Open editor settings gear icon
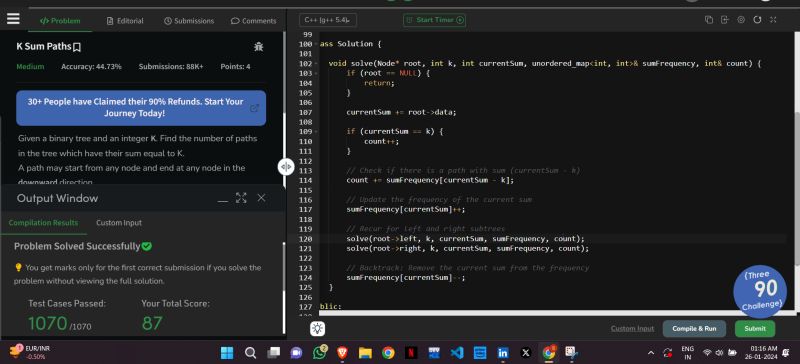 [x=741, y=20]
